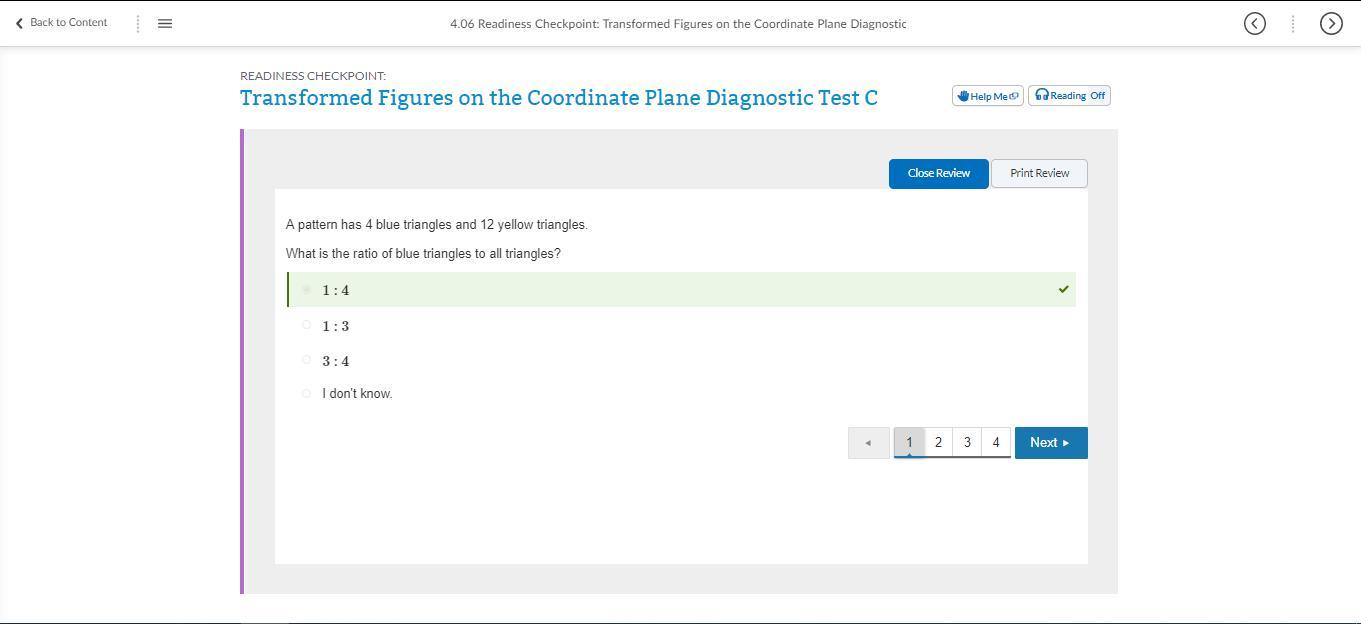Choose the I don't know radio option
This screenshot has width=1361, height=624.
click(x=306, y=393)
